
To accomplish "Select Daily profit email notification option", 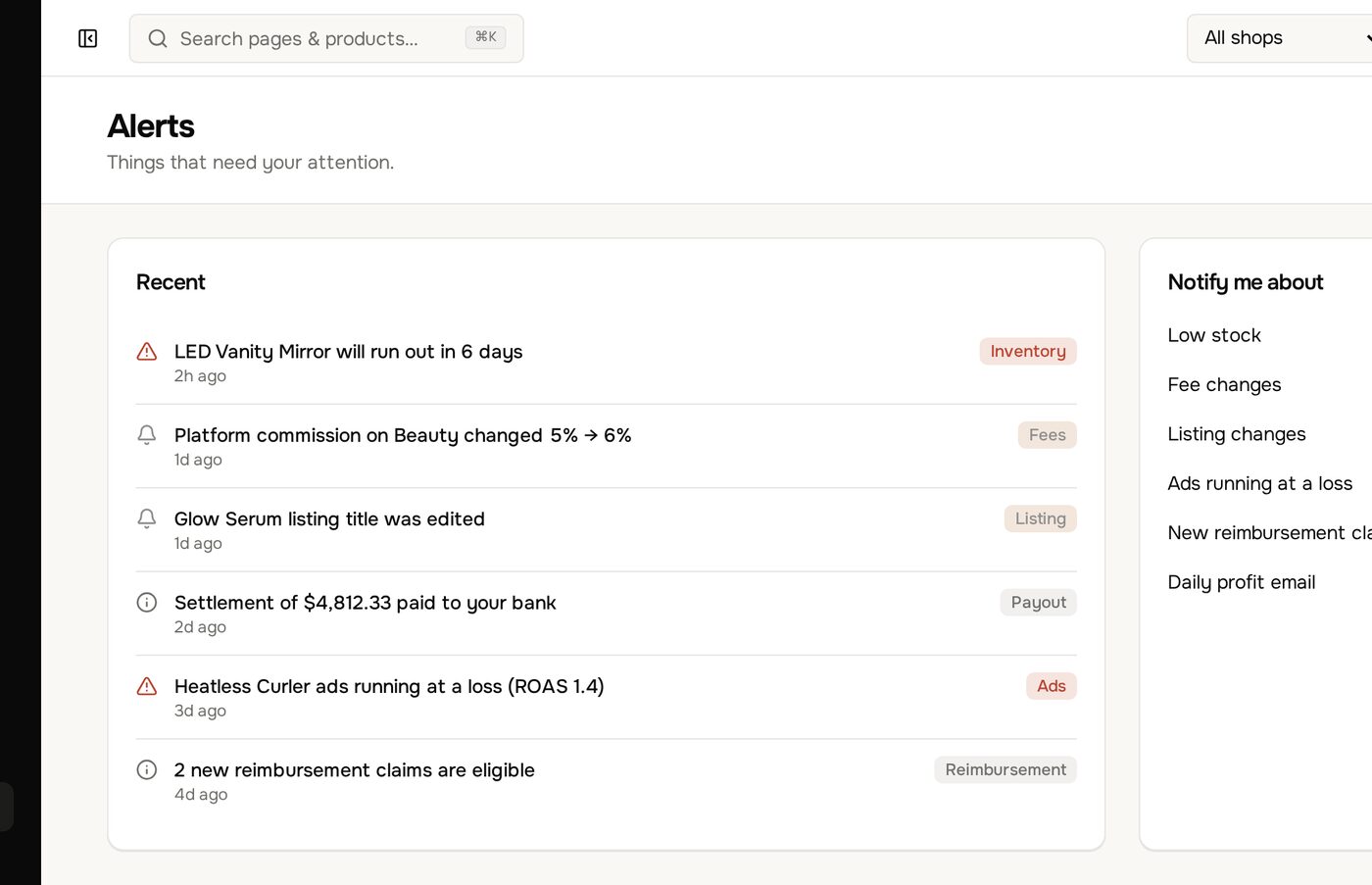I will pyautogui.click(x=1242, y=582).
